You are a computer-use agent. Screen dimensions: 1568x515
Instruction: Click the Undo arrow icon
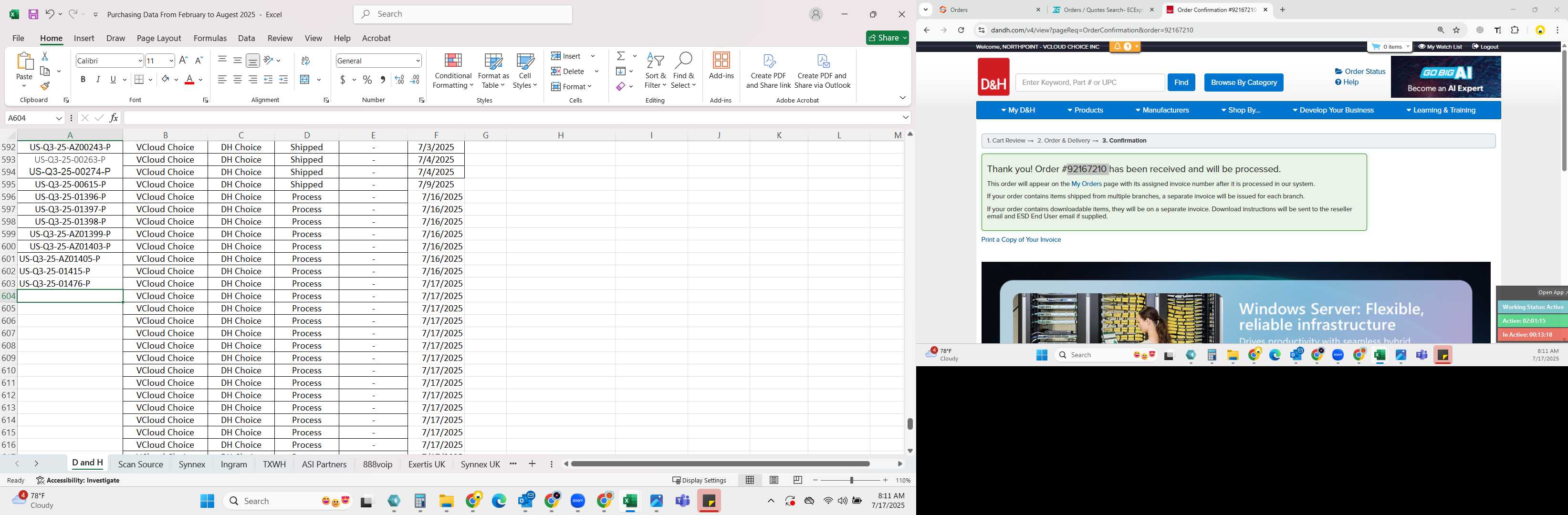(50, 14)
